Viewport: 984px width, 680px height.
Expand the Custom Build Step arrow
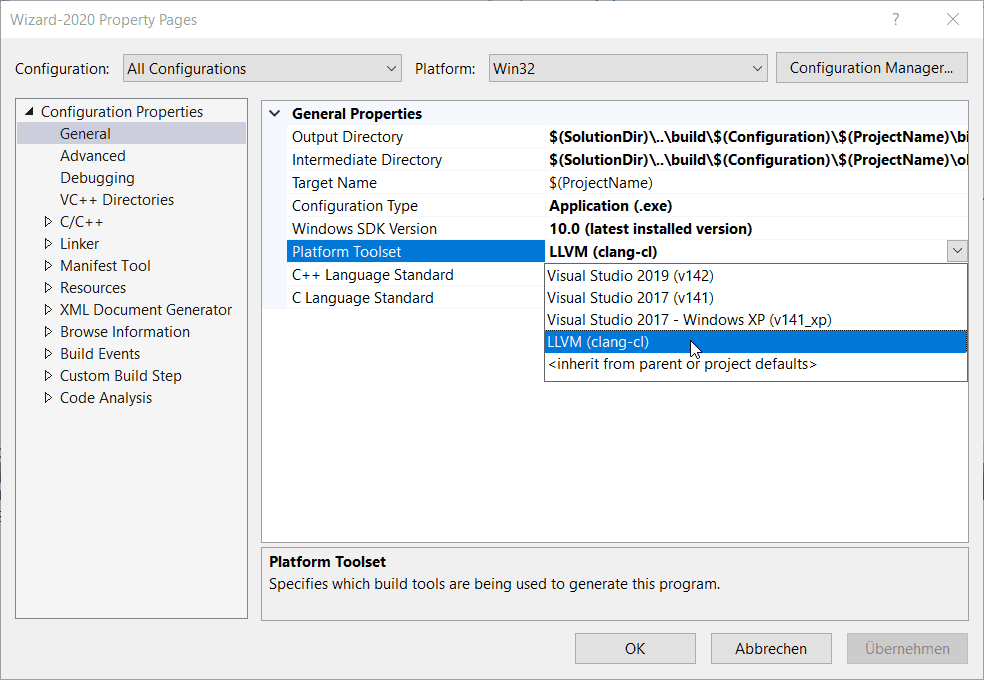point(48,375)
